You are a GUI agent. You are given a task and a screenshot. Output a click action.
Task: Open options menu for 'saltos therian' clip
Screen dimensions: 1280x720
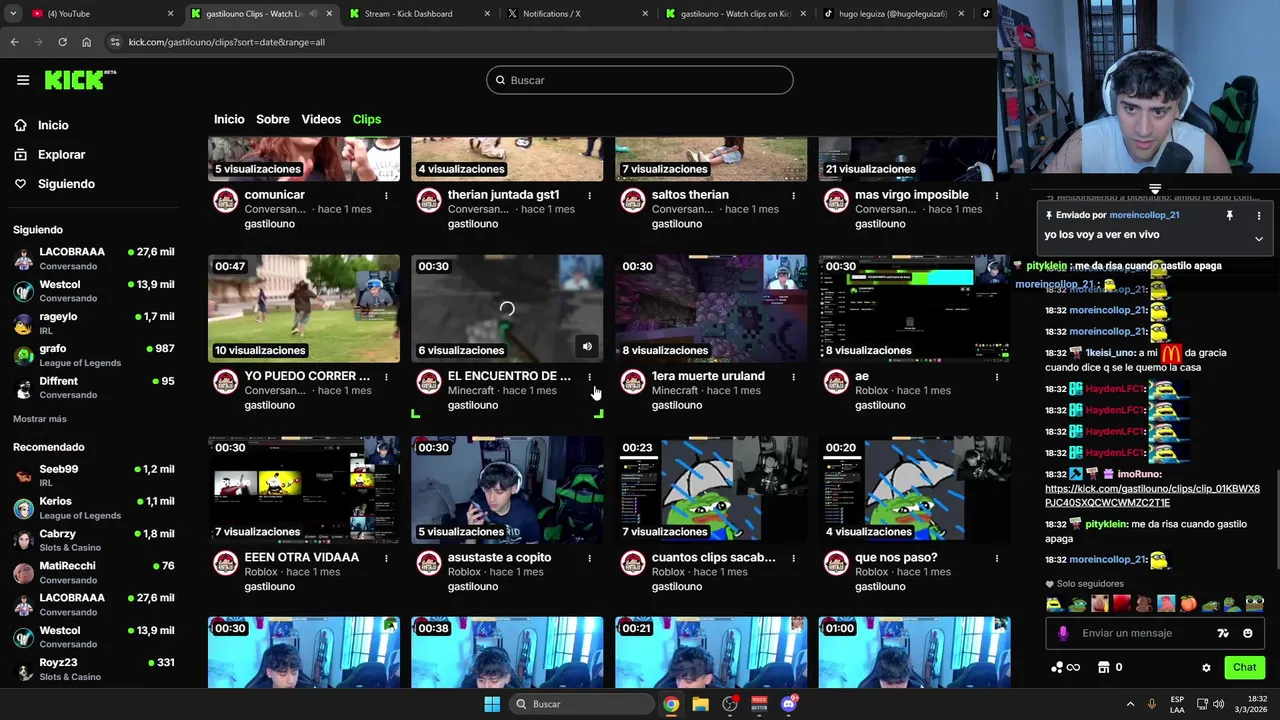(793, 196)
